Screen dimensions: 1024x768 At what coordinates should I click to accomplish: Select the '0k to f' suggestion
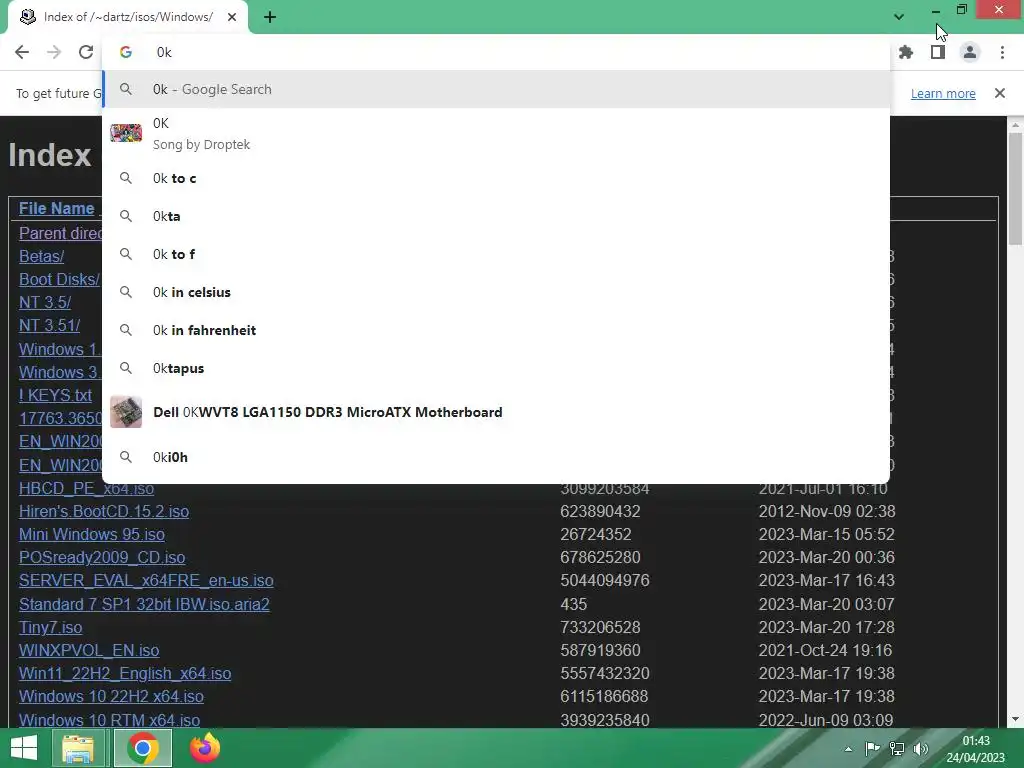click(x=496, y=254)
